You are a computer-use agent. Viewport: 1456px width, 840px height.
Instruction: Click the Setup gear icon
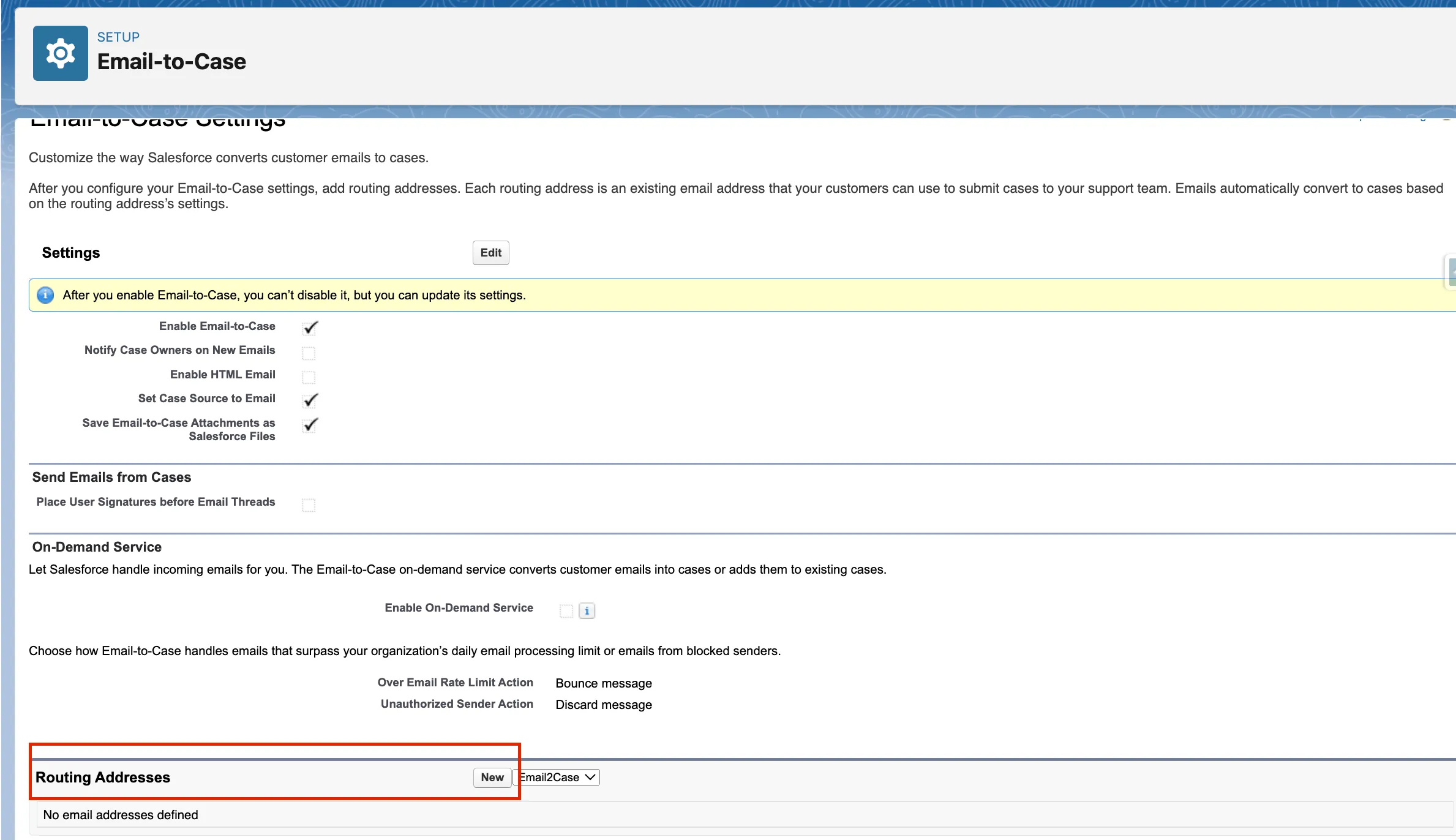coord(60,53)
